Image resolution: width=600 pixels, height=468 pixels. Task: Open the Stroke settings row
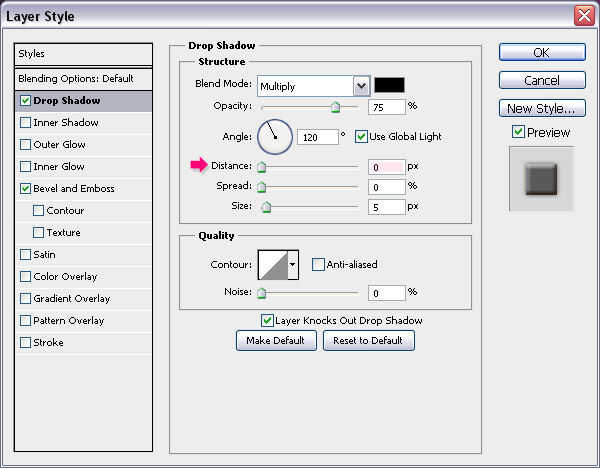(83, 343)
